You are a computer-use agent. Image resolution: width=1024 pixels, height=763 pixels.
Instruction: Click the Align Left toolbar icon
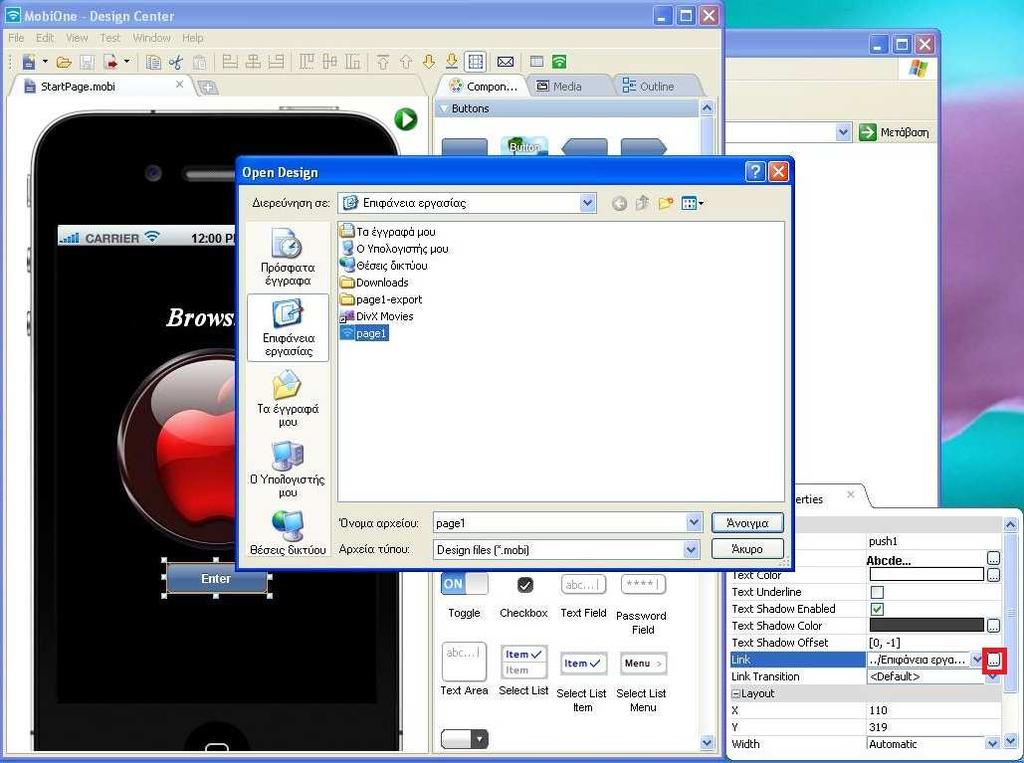(x=230, y=62)
